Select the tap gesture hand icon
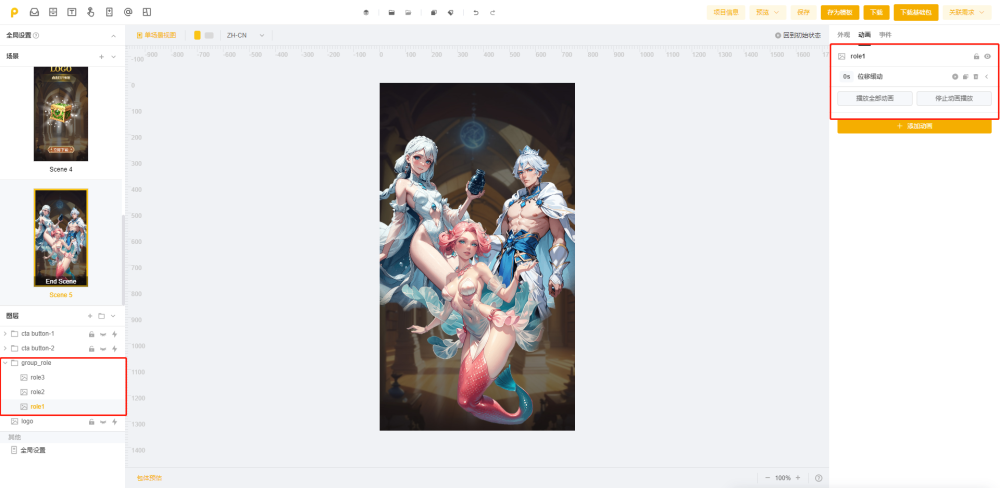Viewport: 1000px width, 488px height. (x=91, y=12)
